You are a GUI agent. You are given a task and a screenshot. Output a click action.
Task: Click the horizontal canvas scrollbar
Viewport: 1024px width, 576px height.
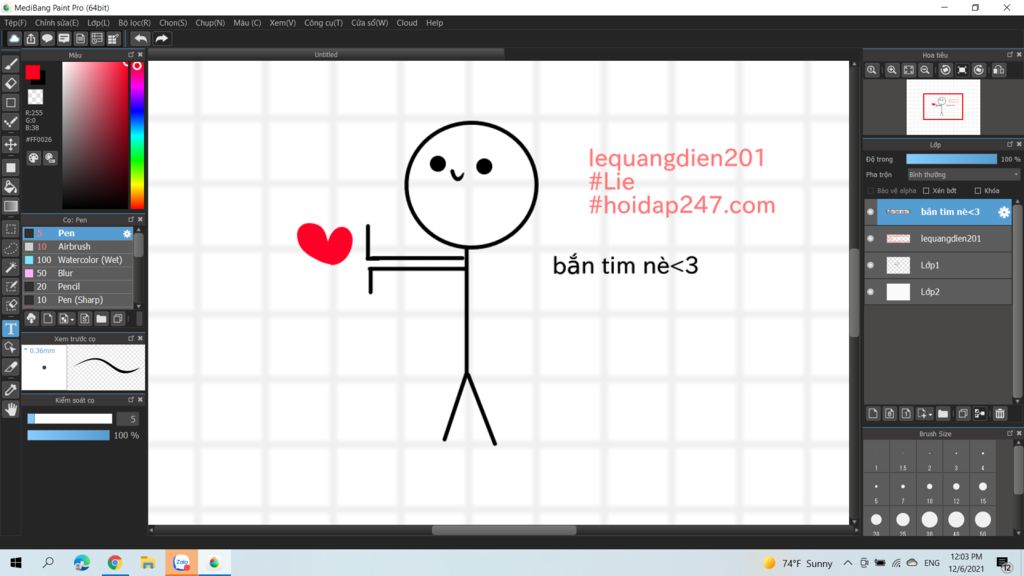coord(504,530)
